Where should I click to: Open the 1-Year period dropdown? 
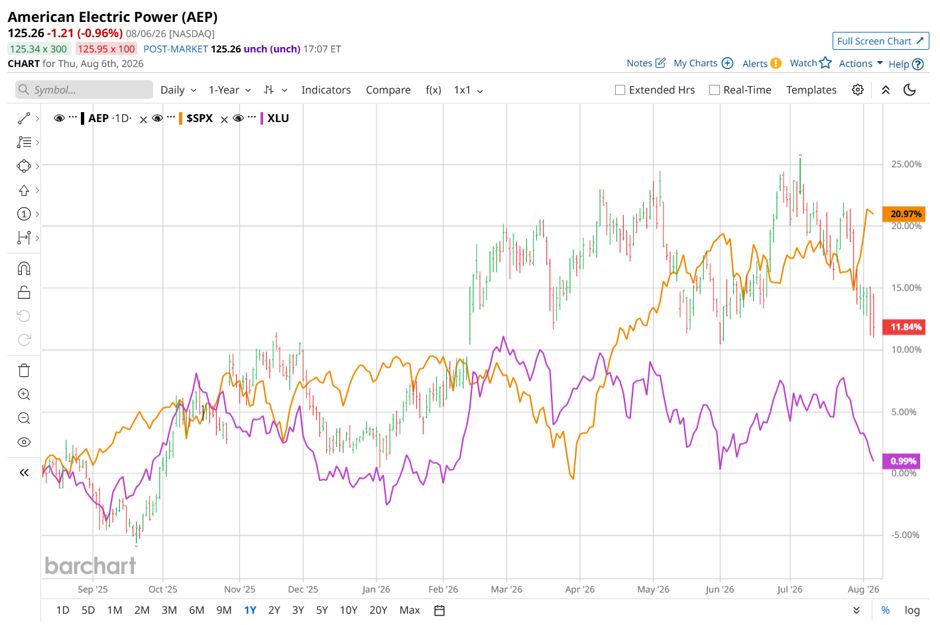230,90
